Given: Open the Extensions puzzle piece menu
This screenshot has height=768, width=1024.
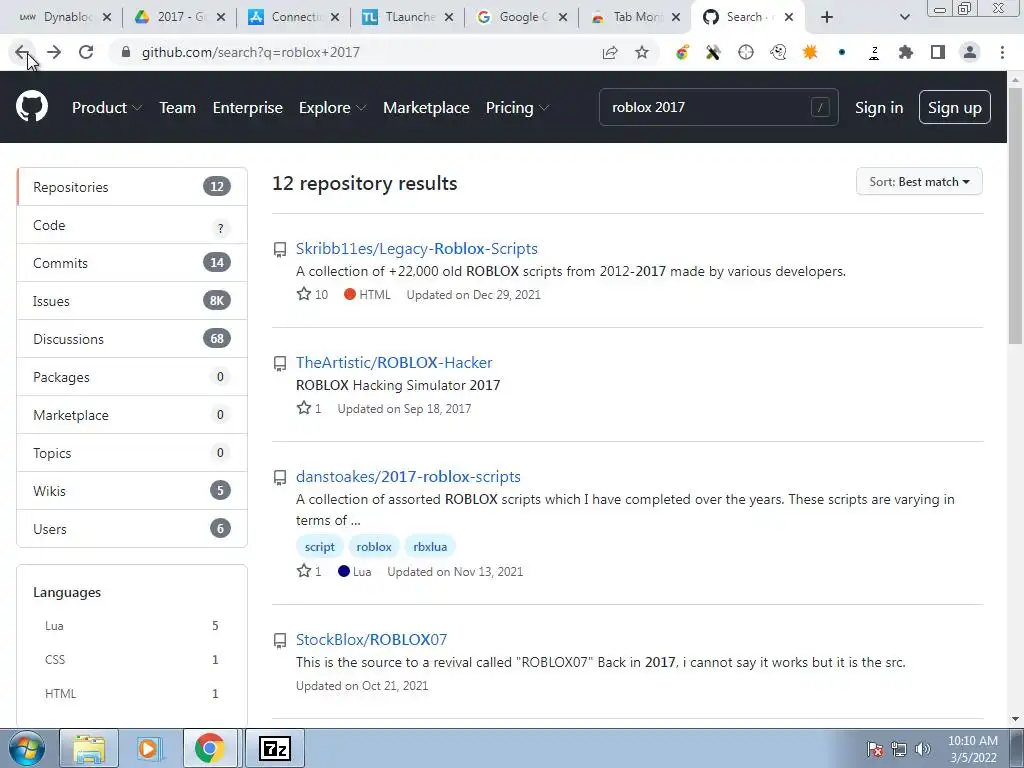Looking at the screenshot, I should (905, 52).
